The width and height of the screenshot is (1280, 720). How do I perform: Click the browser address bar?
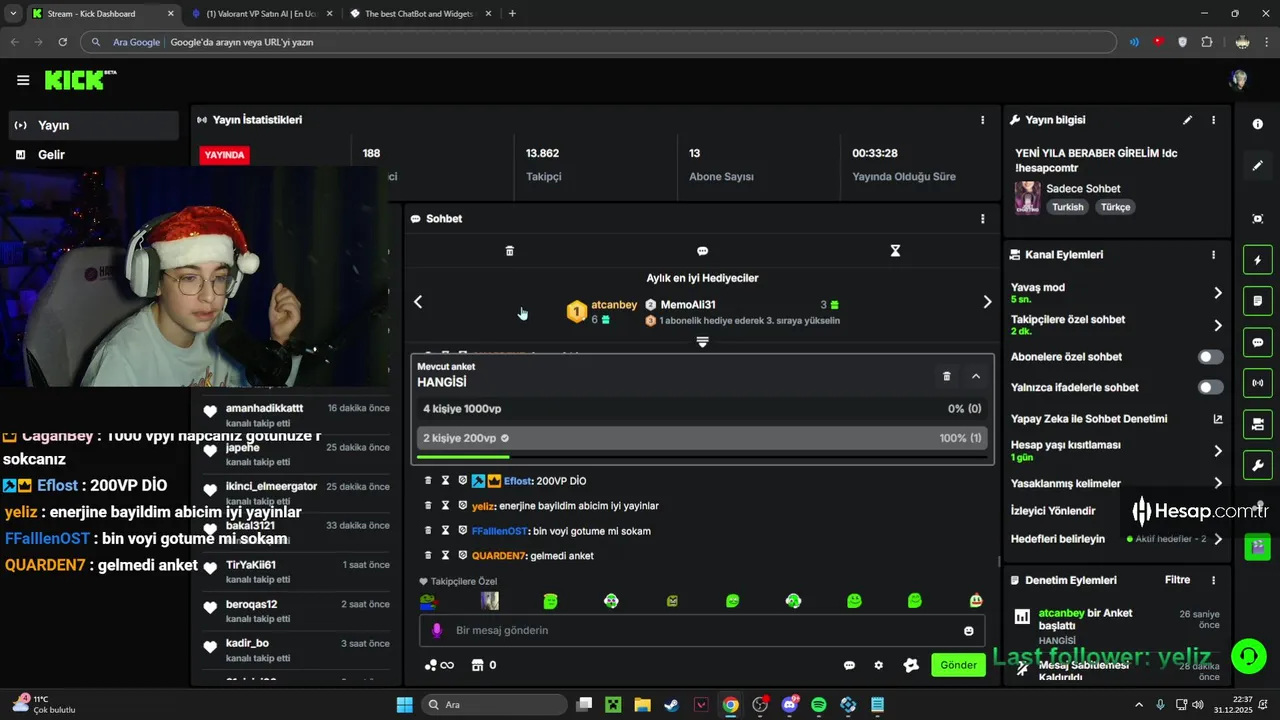(600, 42)
